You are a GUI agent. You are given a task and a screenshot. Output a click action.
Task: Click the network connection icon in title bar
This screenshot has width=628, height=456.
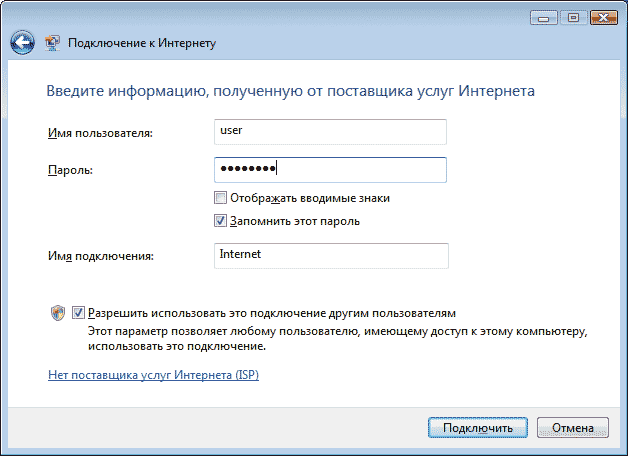point(51,43)
